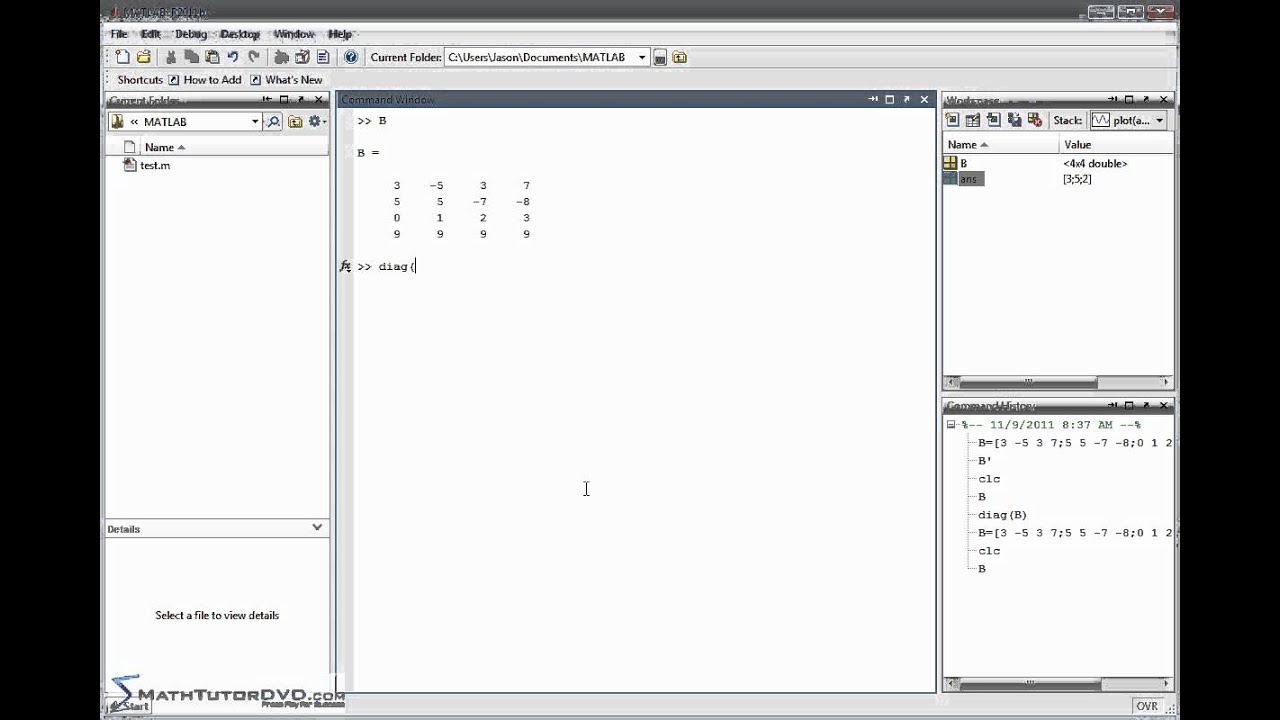Click the fx function browser icon
1280x720 pixels.
click(345, 266)
